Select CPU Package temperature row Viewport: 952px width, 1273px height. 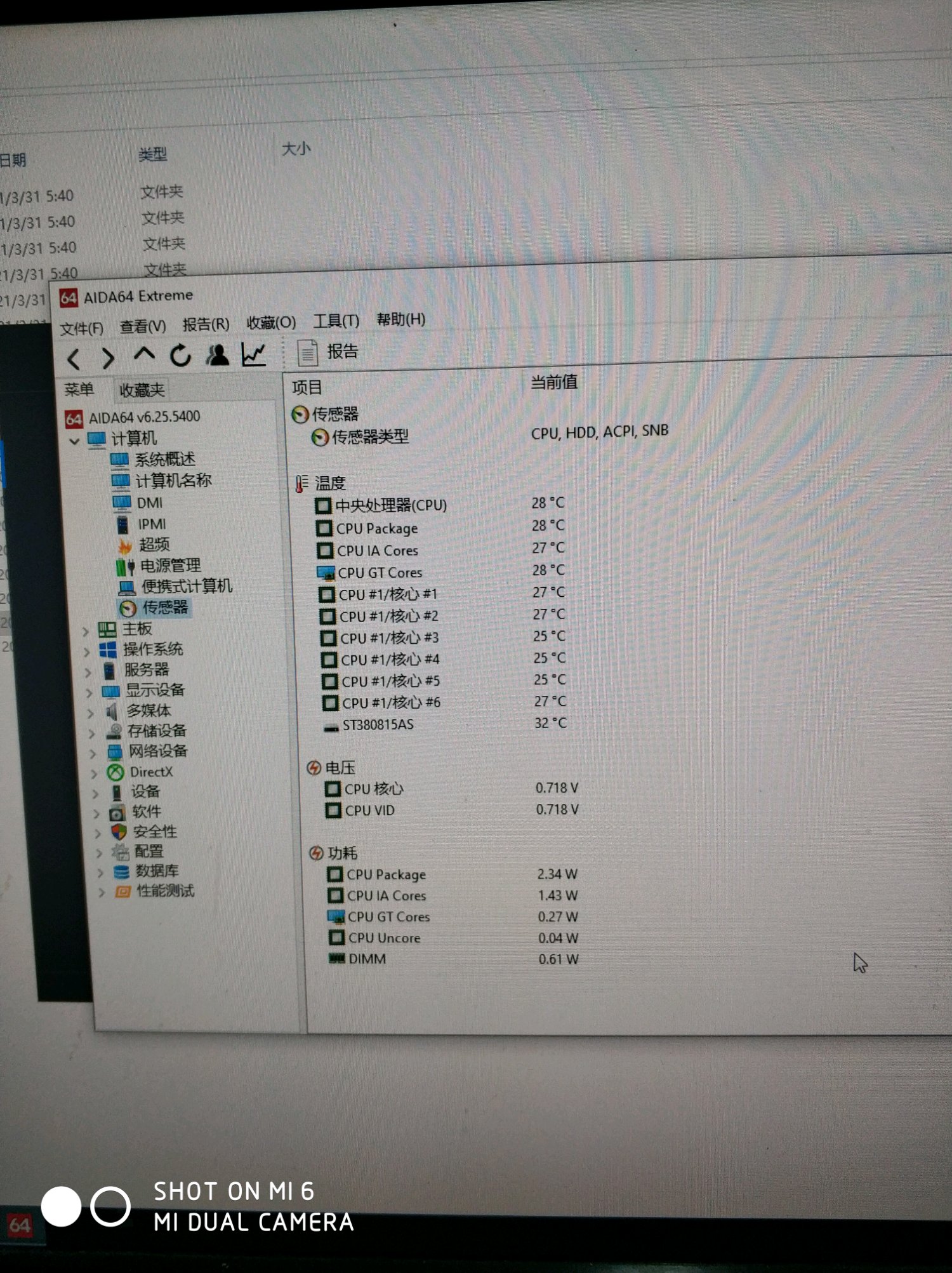(441, 527)
